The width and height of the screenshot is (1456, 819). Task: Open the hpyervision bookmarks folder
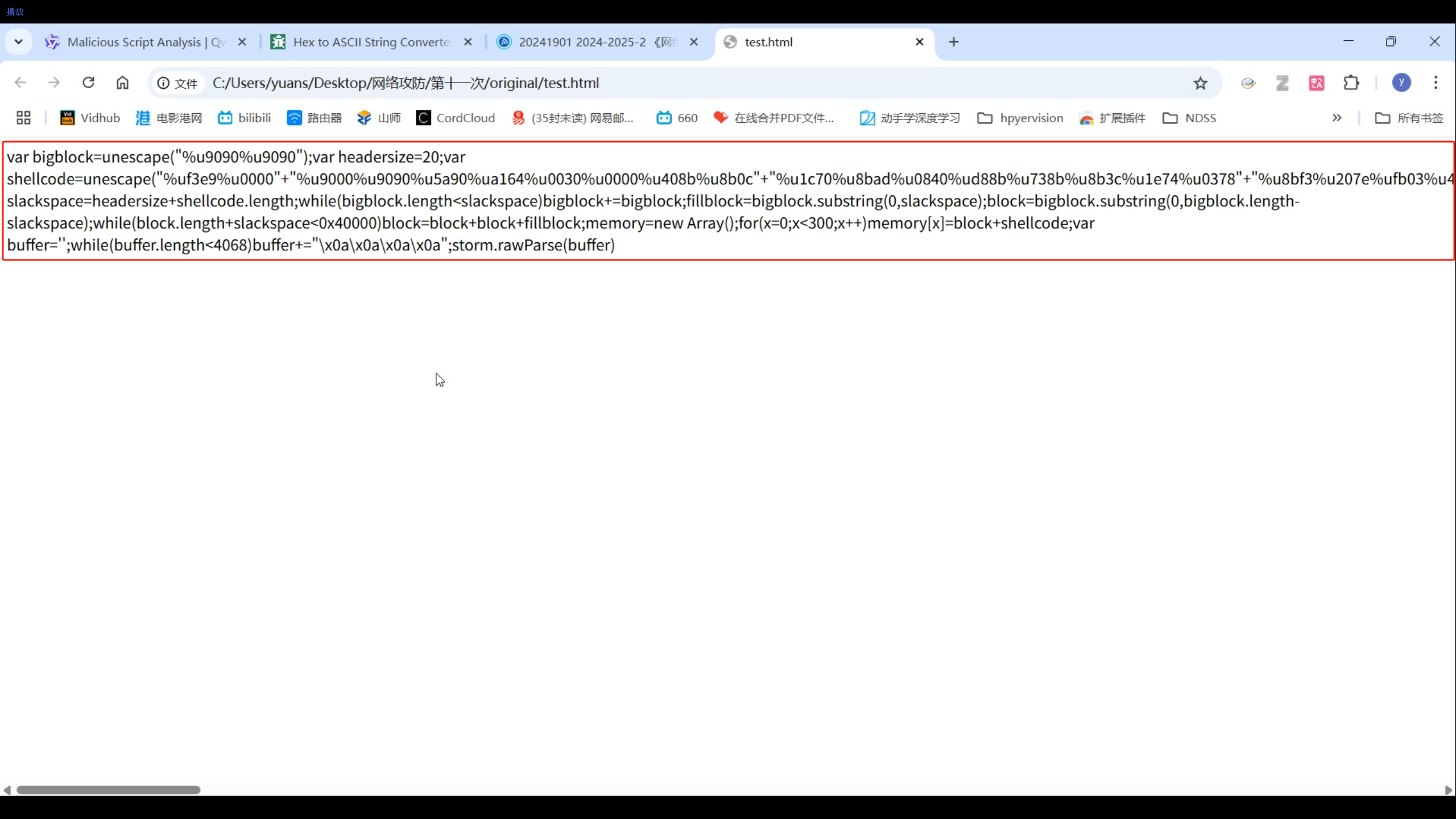(x=1020, y=118)
